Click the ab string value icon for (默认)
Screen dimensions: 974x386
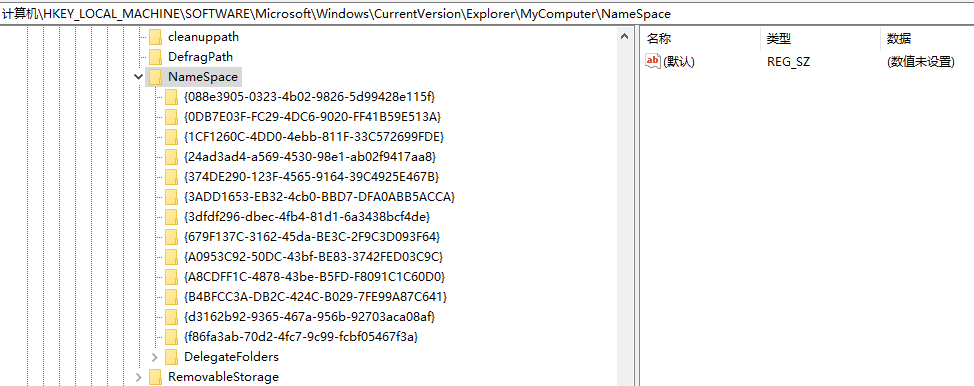pos(652,61)
